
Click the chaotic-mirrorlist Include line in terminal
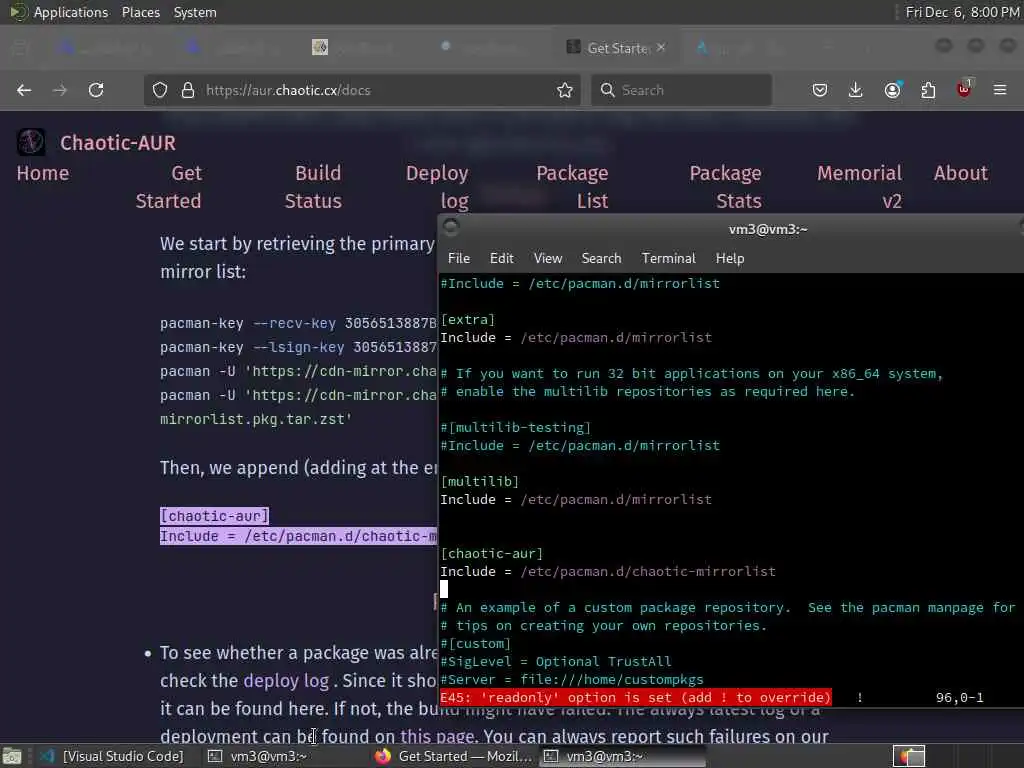608,571
